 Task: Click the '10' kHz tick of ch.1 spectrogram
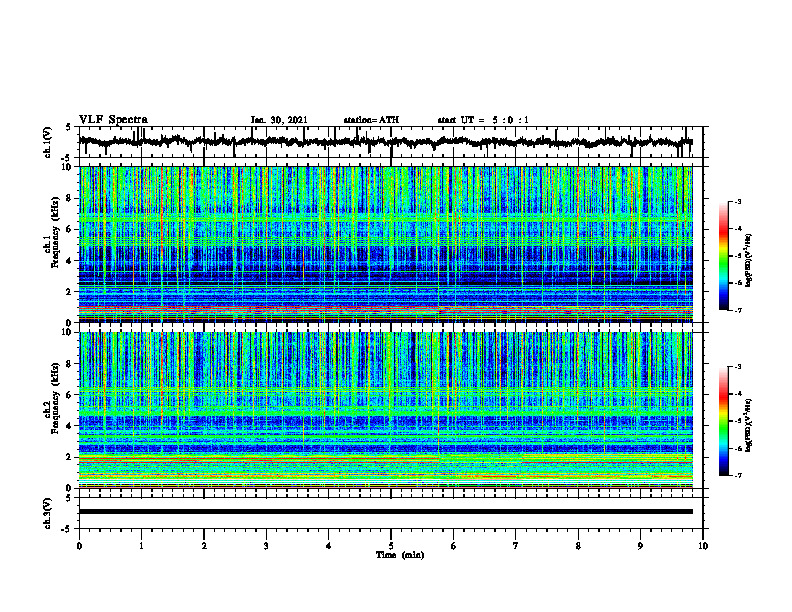click(69, 167)
